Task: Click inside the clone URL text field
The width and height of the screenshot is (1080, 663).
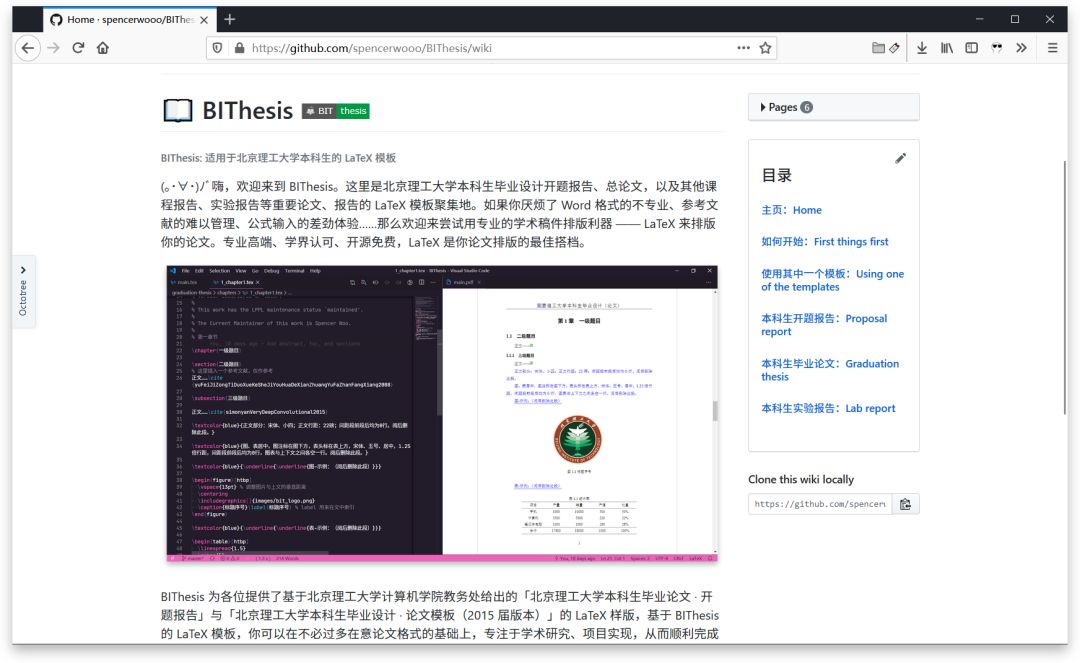Action: pos(818,504)
